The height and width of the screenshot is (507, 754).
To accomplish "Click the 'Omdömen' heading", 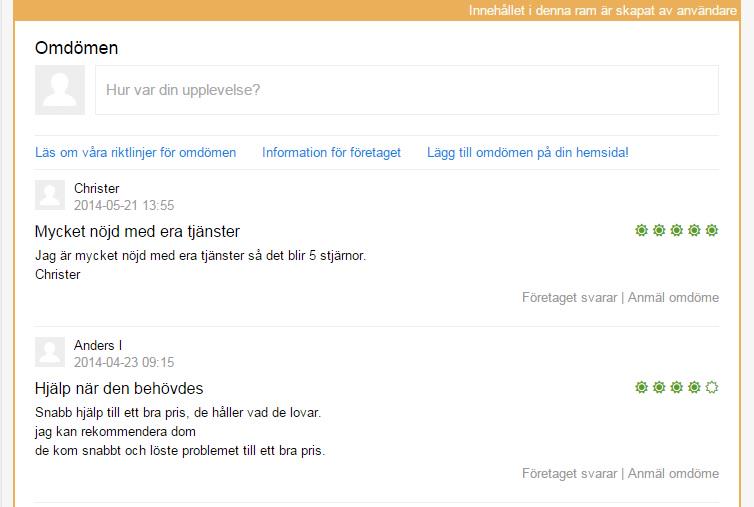I will click(x=76, y=48).
